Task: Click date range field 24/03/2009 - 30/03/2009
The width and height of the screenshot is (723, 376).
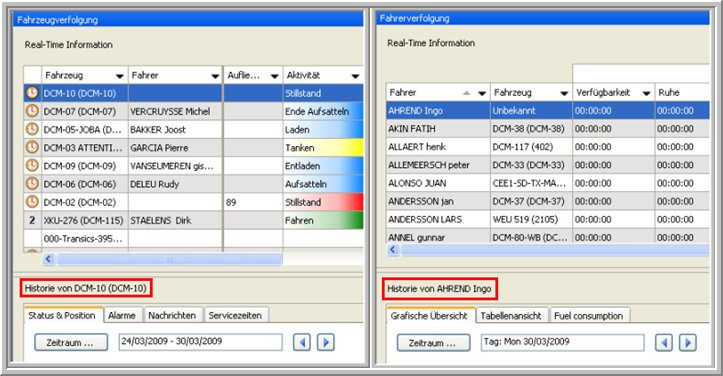Action: point(201,342)
